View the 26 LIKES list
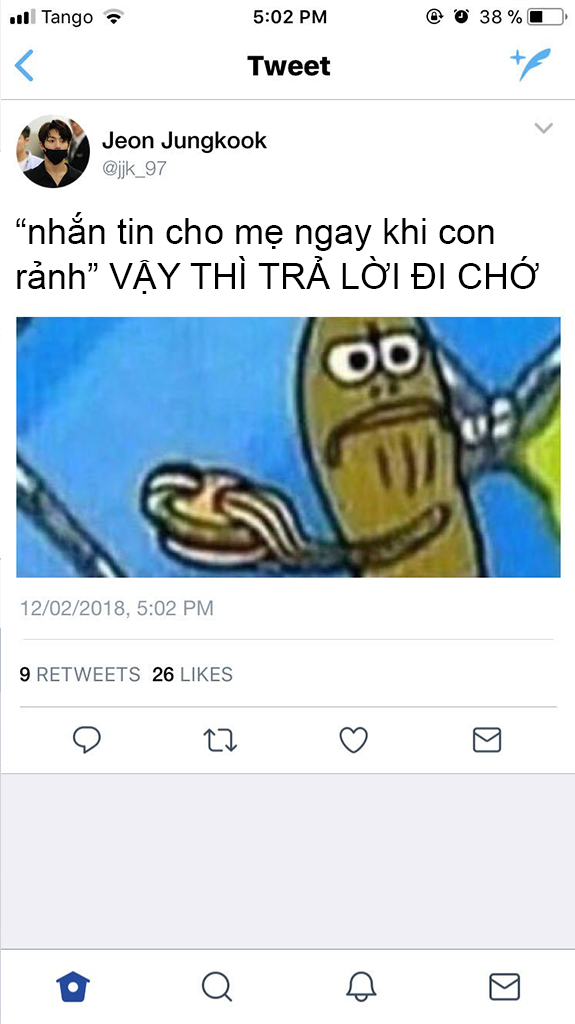This screenshot has height=1024, width=575. [192, 674]
